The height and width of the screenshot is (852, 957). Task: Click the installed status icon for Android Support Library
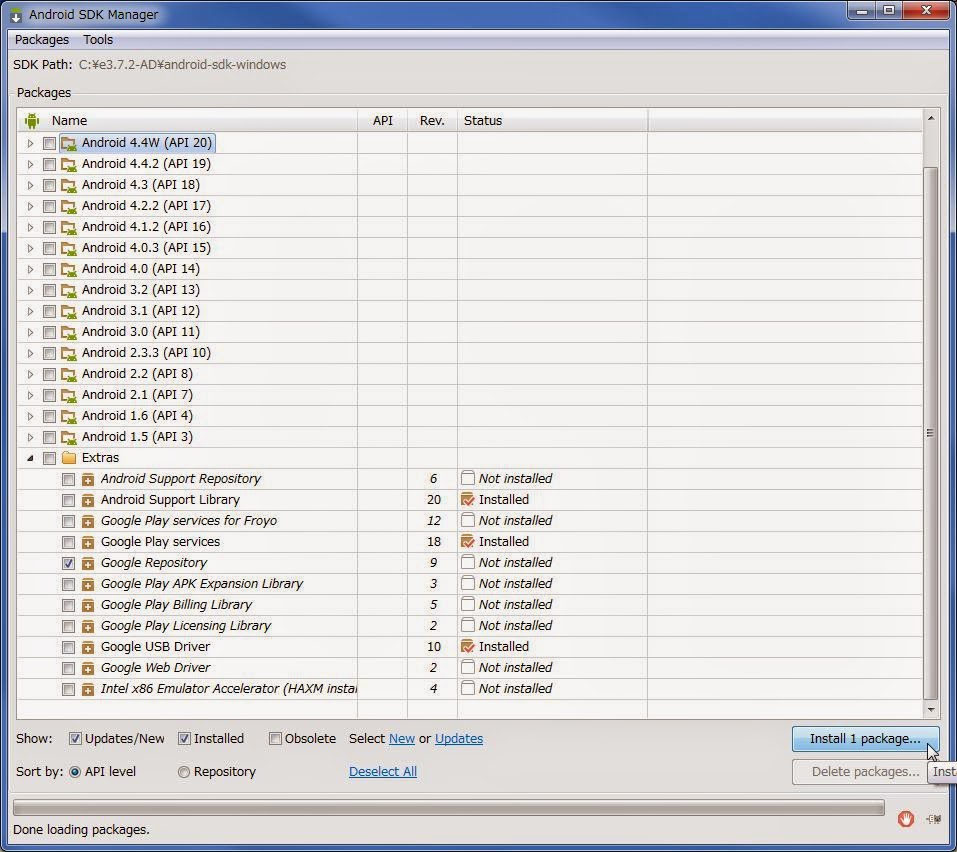[468, 499]
